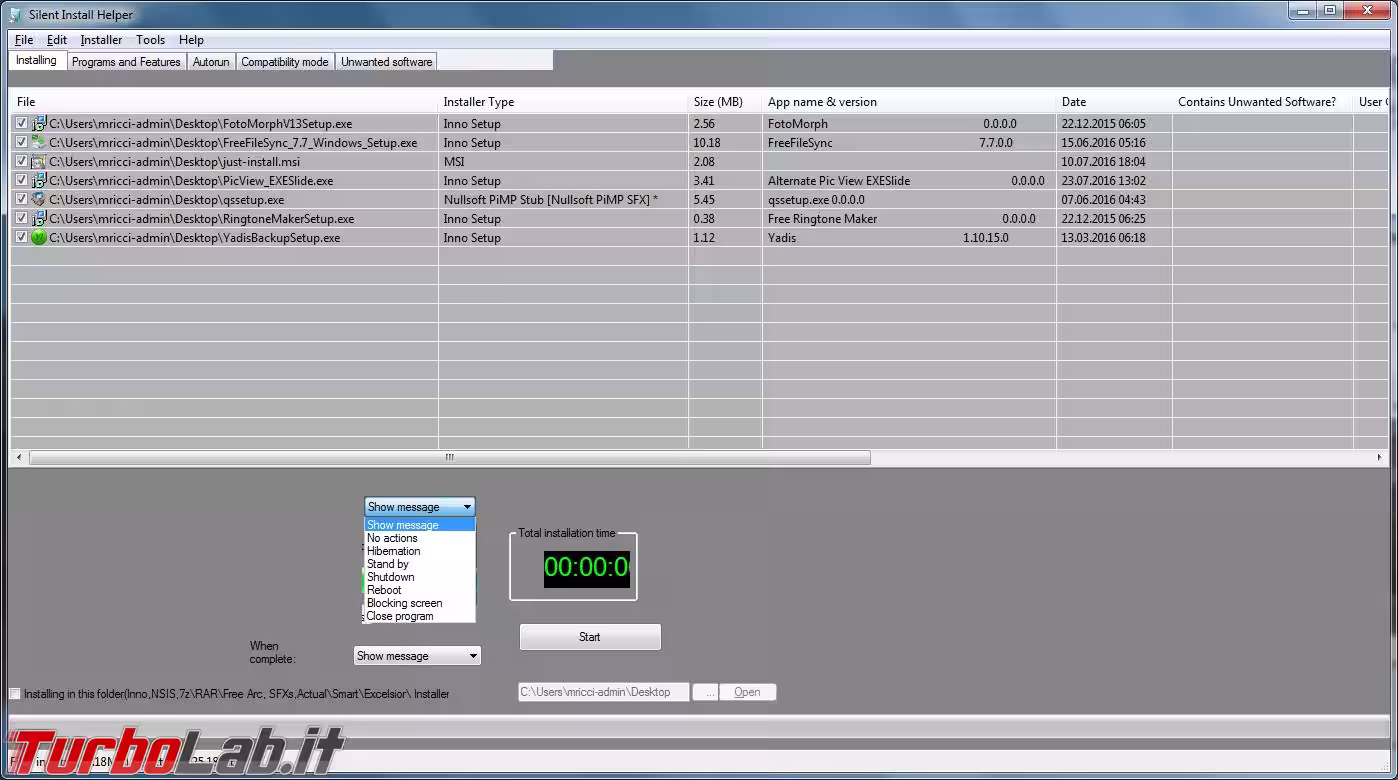Select Hibernation from the open dropdown list

point(393,550)
